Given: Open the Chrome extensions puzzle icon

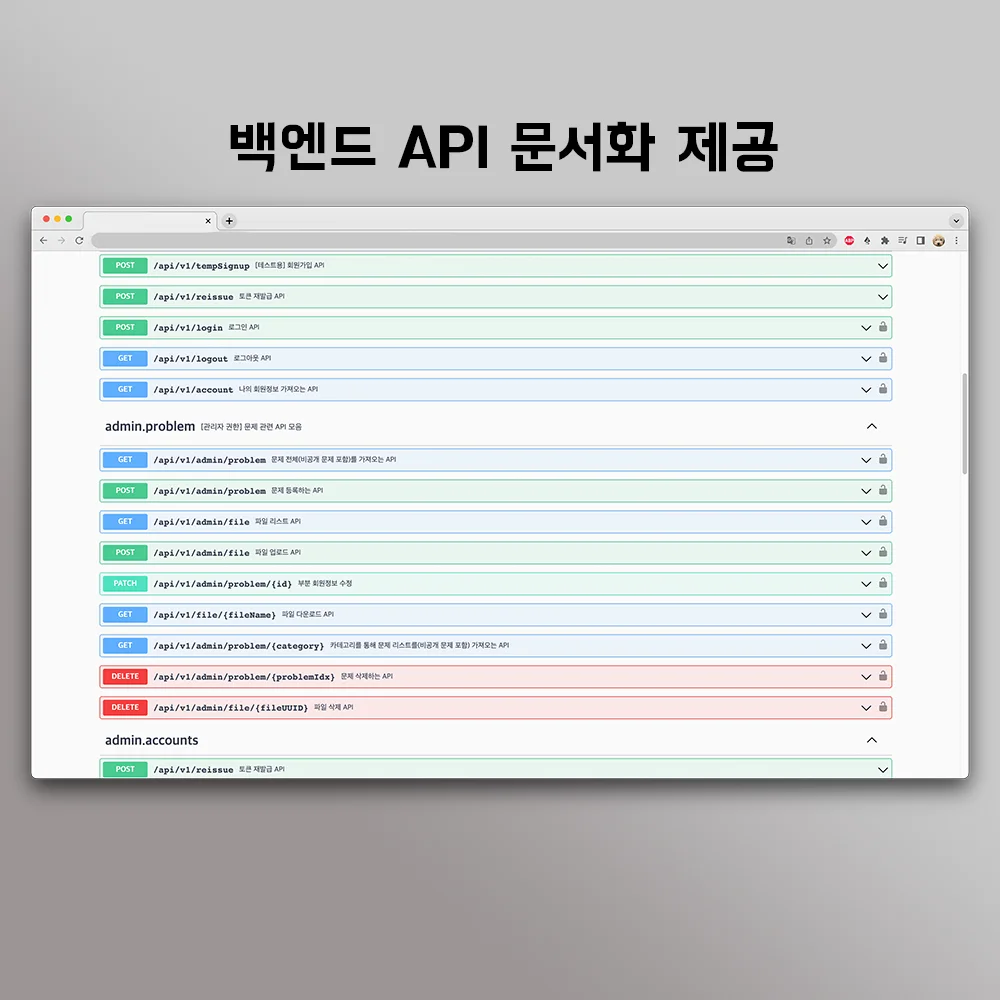Looking at the screenshot, I should pyautogui.click(x=885, y=240).
